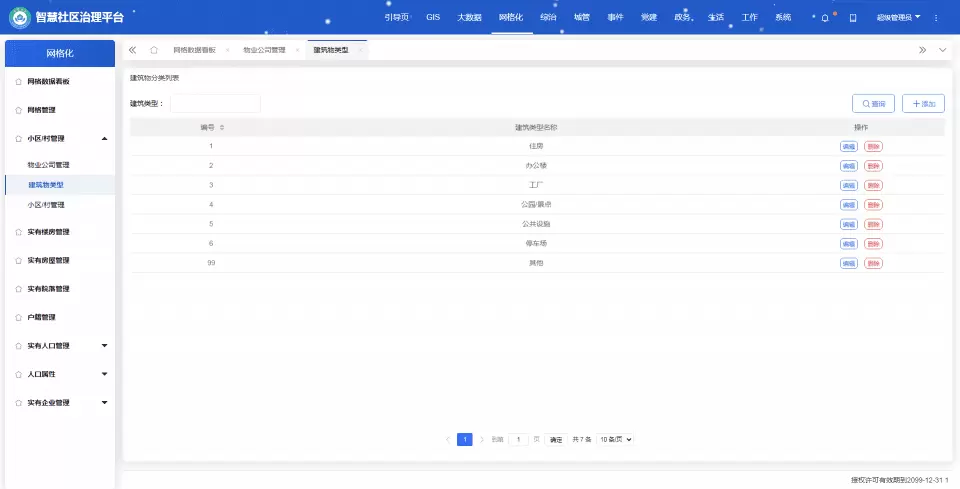Close the 网格数据看板 tab
This screenshot has width=960, height=489.
coord(227,50)
